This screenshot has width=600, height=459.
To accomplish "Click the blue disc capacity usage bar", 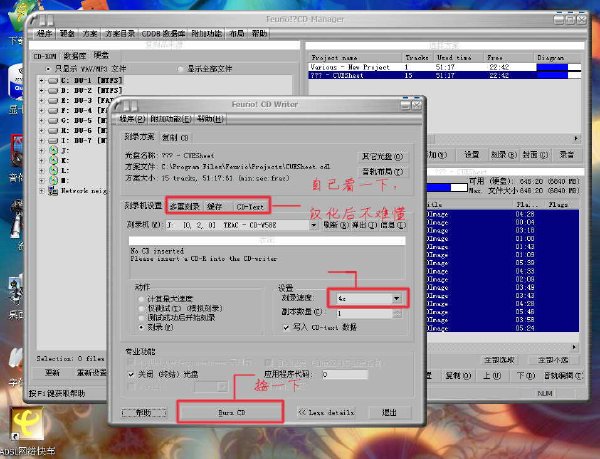I will [447, 188].
